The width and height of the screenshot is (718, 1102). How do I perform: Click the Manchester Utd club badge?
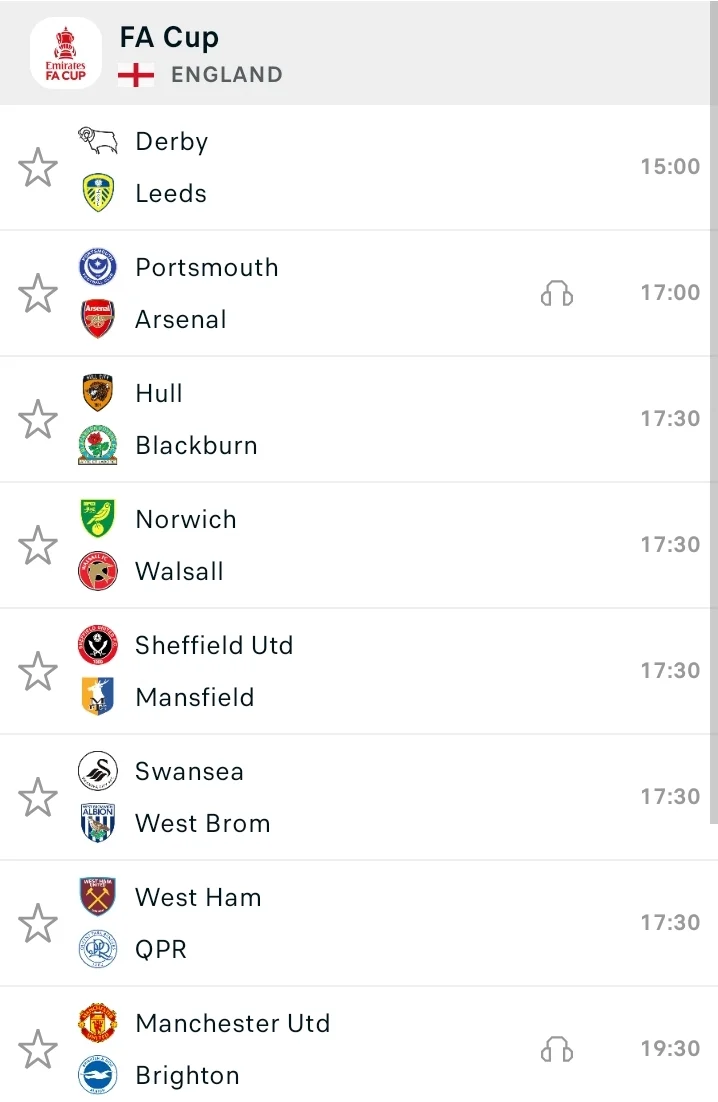98,1023
